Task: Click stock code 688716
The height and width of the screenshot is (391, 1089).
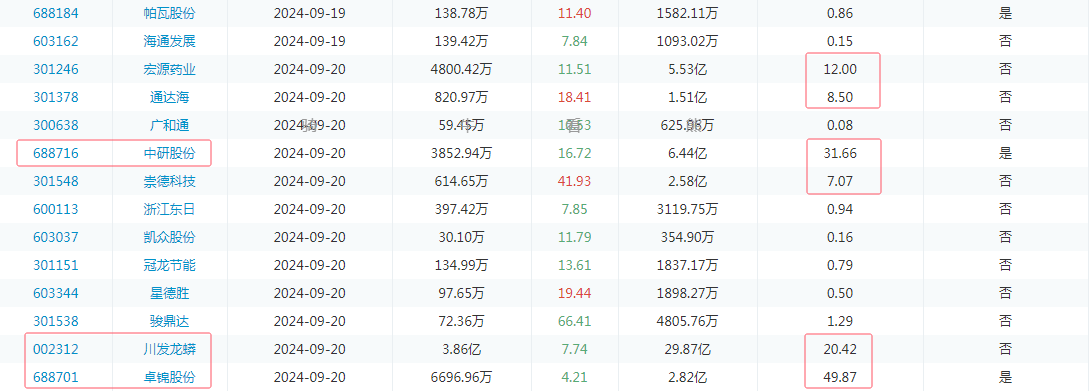Action: click(x=56, y=153)
